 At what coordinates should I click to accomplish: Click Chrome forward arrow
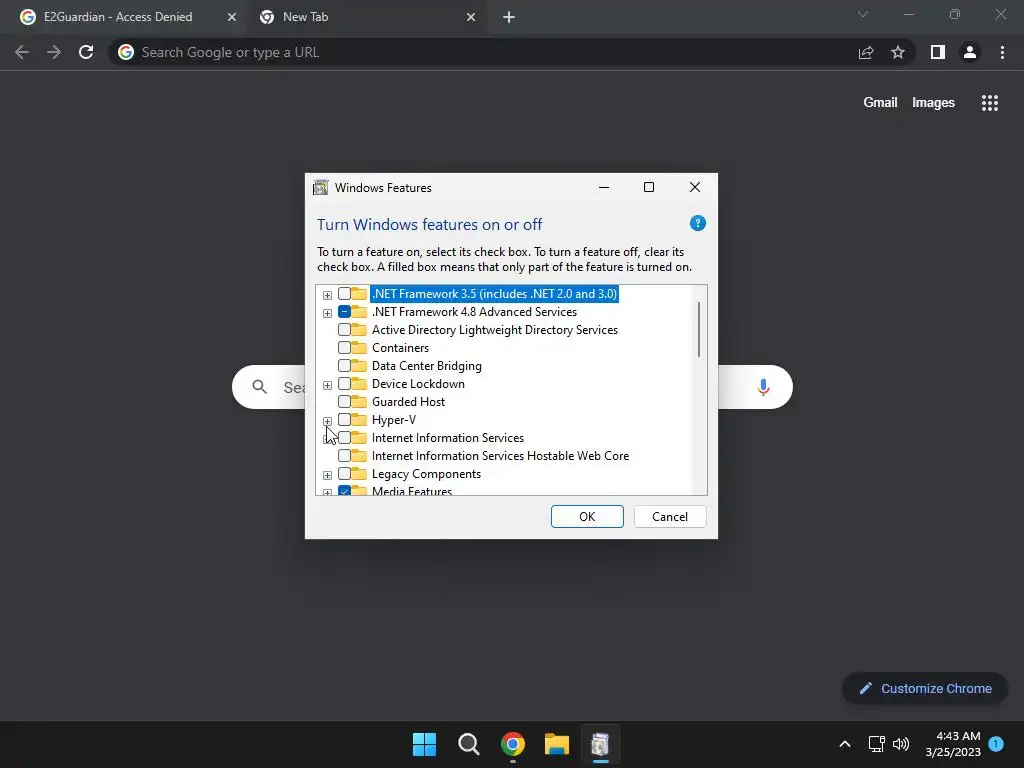54,52
